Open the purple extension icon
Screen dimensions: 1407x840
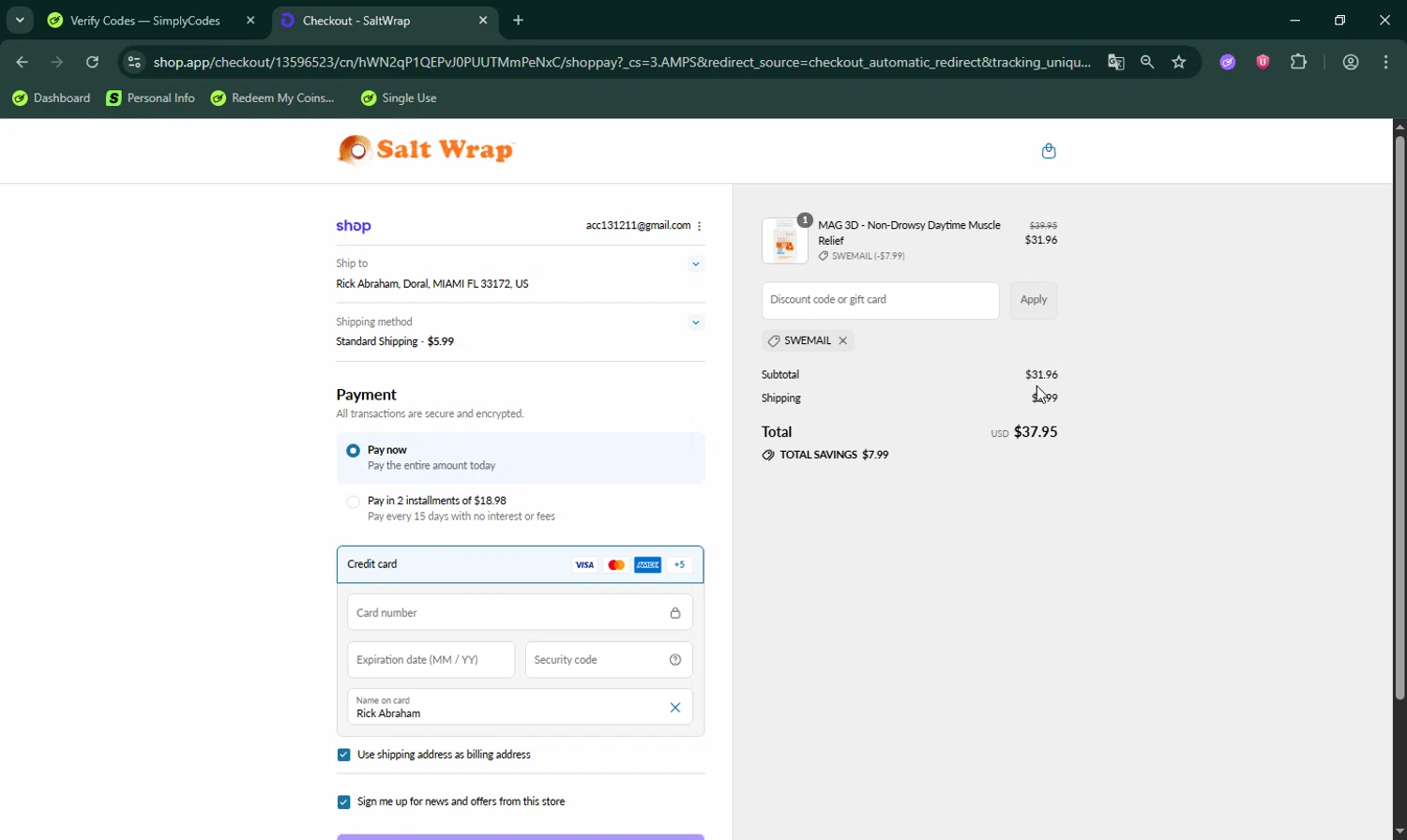(1228, 62)
